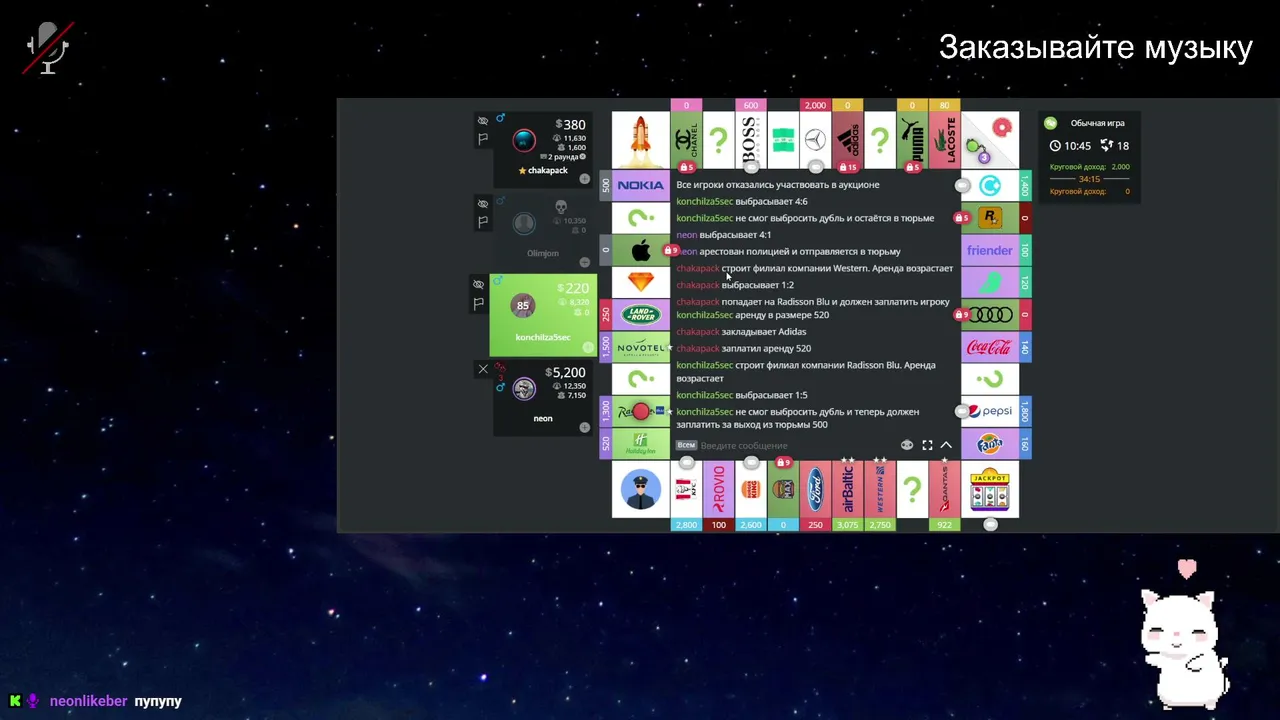Select the mortgaged Adidas property cell
1280x720 pixels.
[x=848, y=140]
